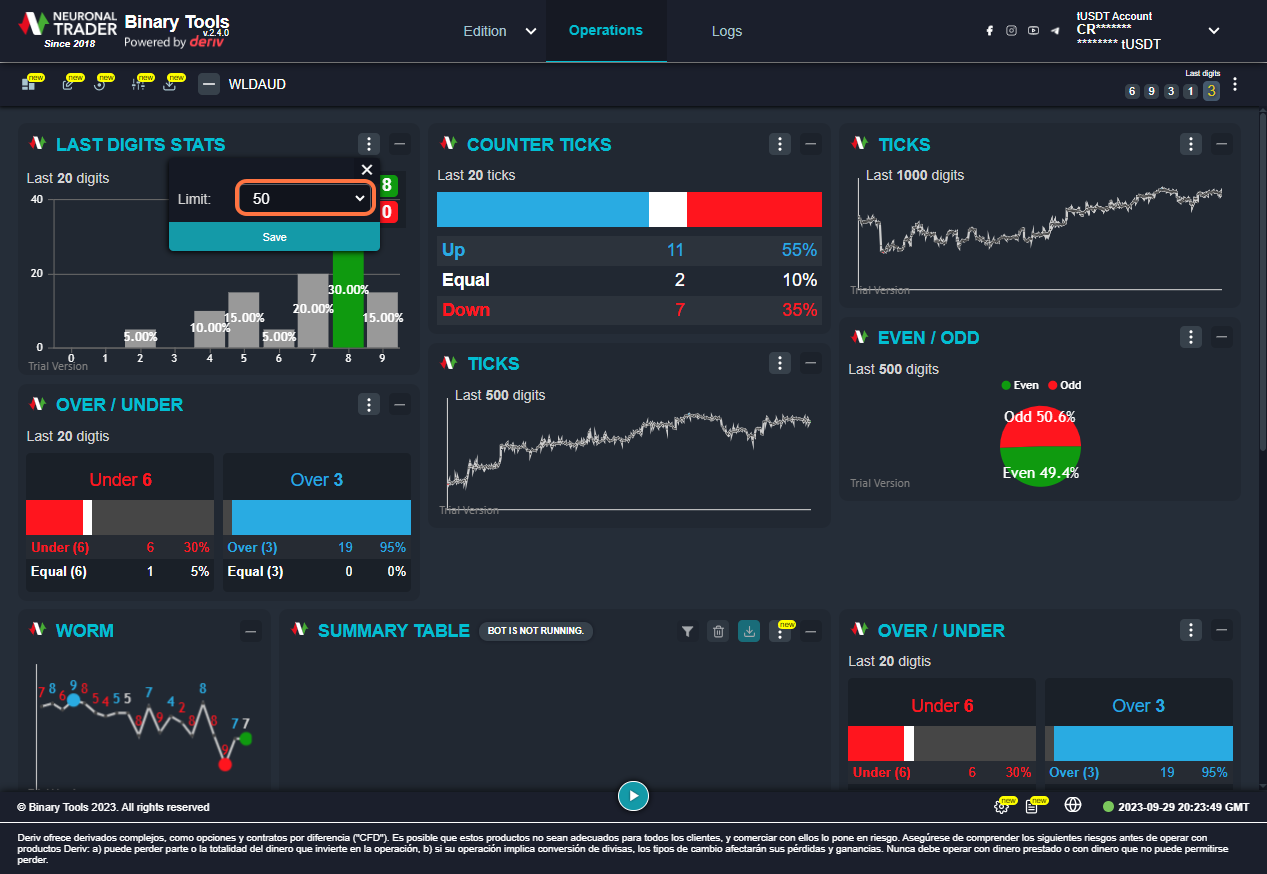Viewport: 1267px width, 874px height.
Task: Minimize the Ticks 500 digits panel
Action: coord(811,363)
